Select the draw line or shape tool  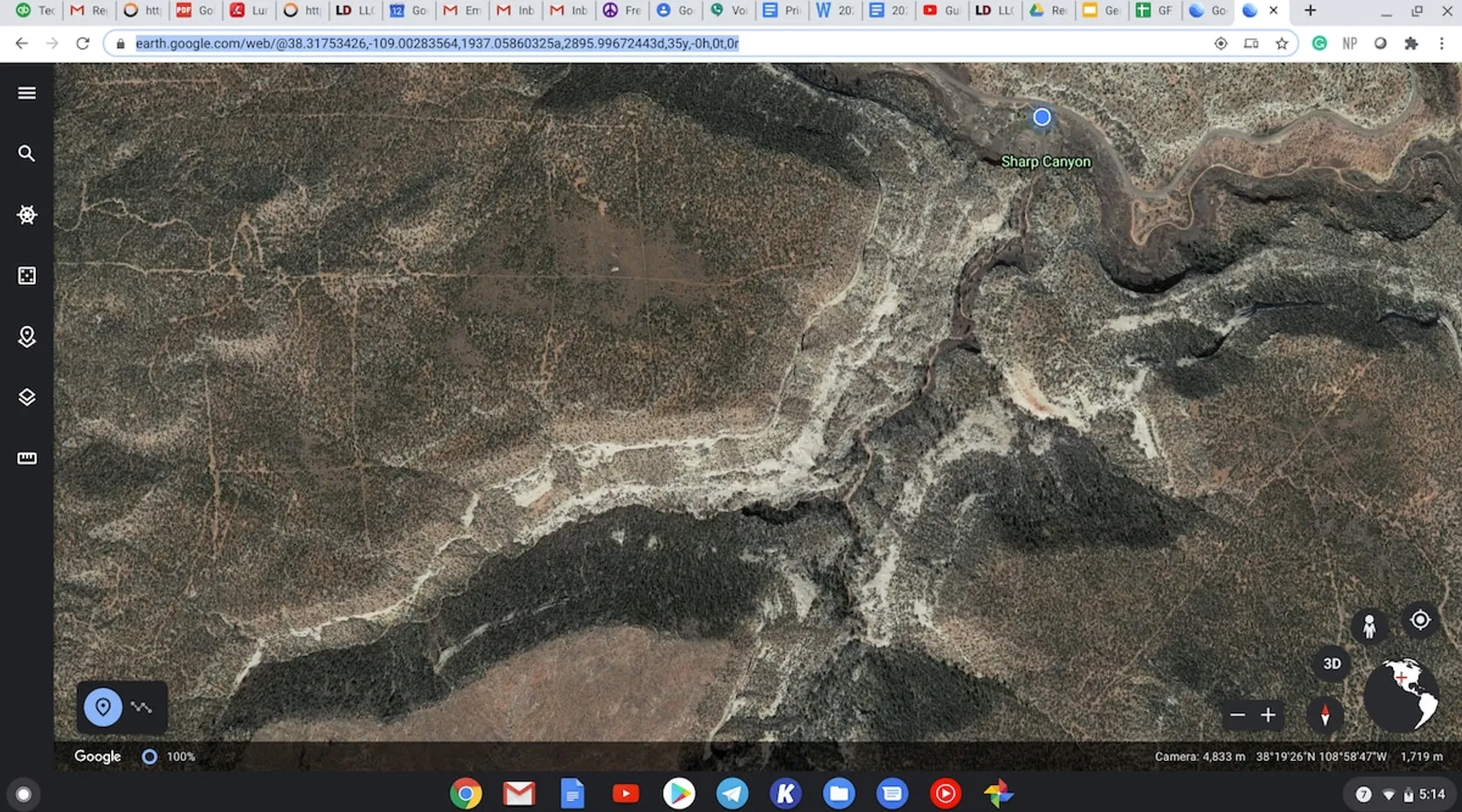[x=142, y=707]
